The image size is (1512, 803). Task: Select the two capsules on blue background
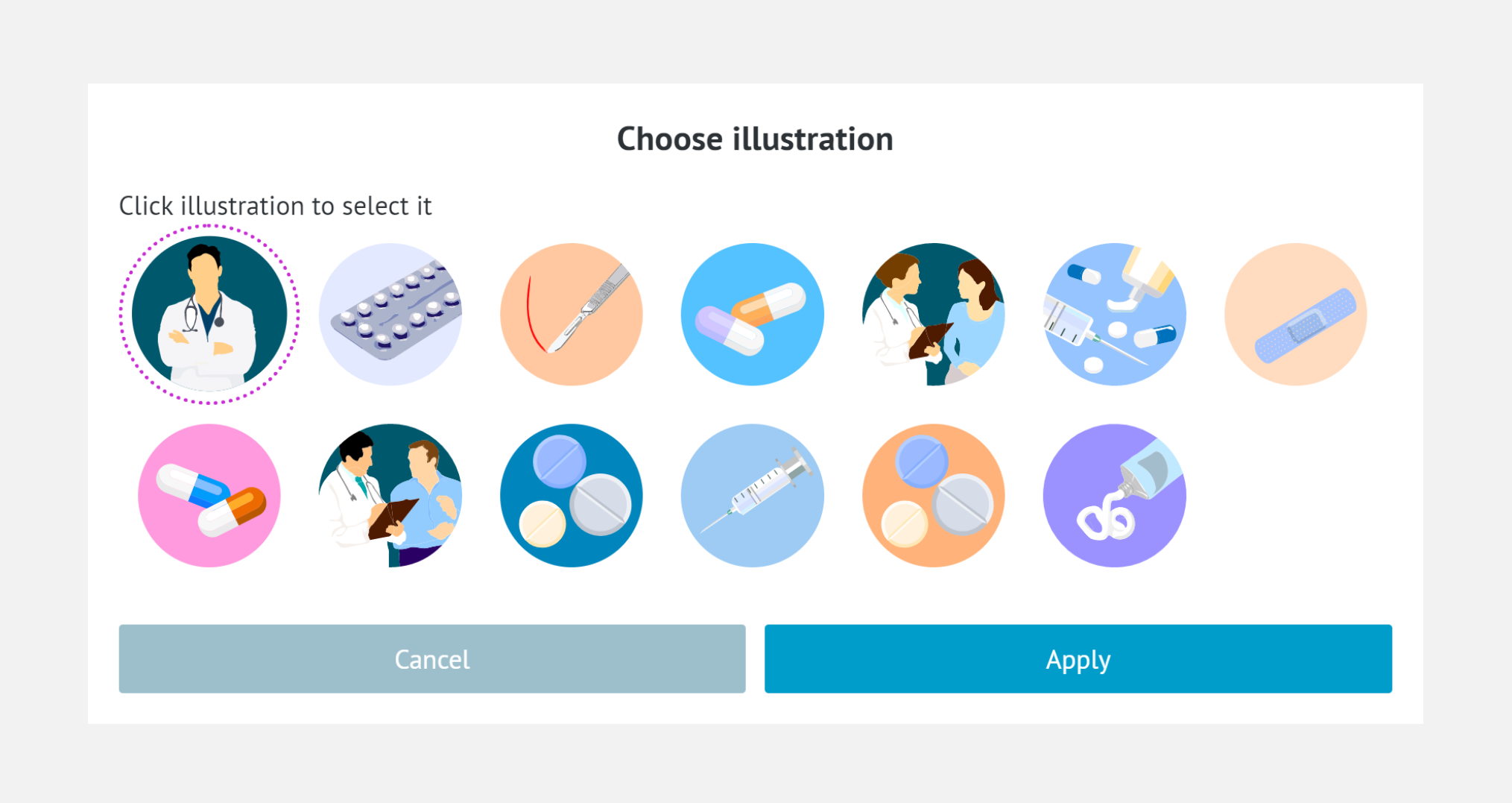click(752, 314)
